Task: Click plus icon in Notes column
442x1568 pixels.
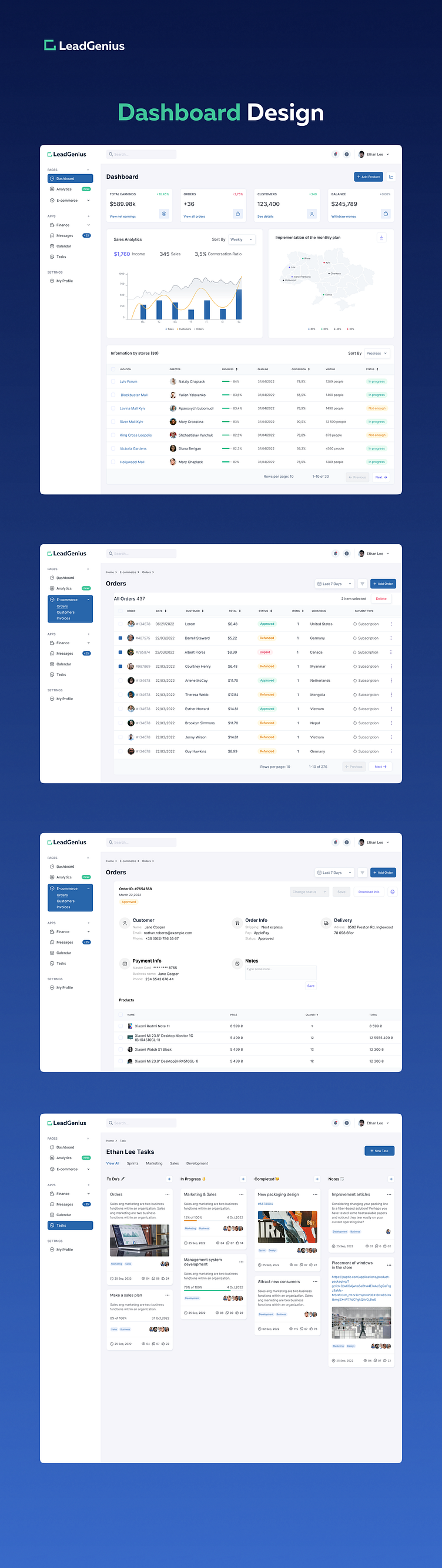Action: click(x=391, y=1179)
